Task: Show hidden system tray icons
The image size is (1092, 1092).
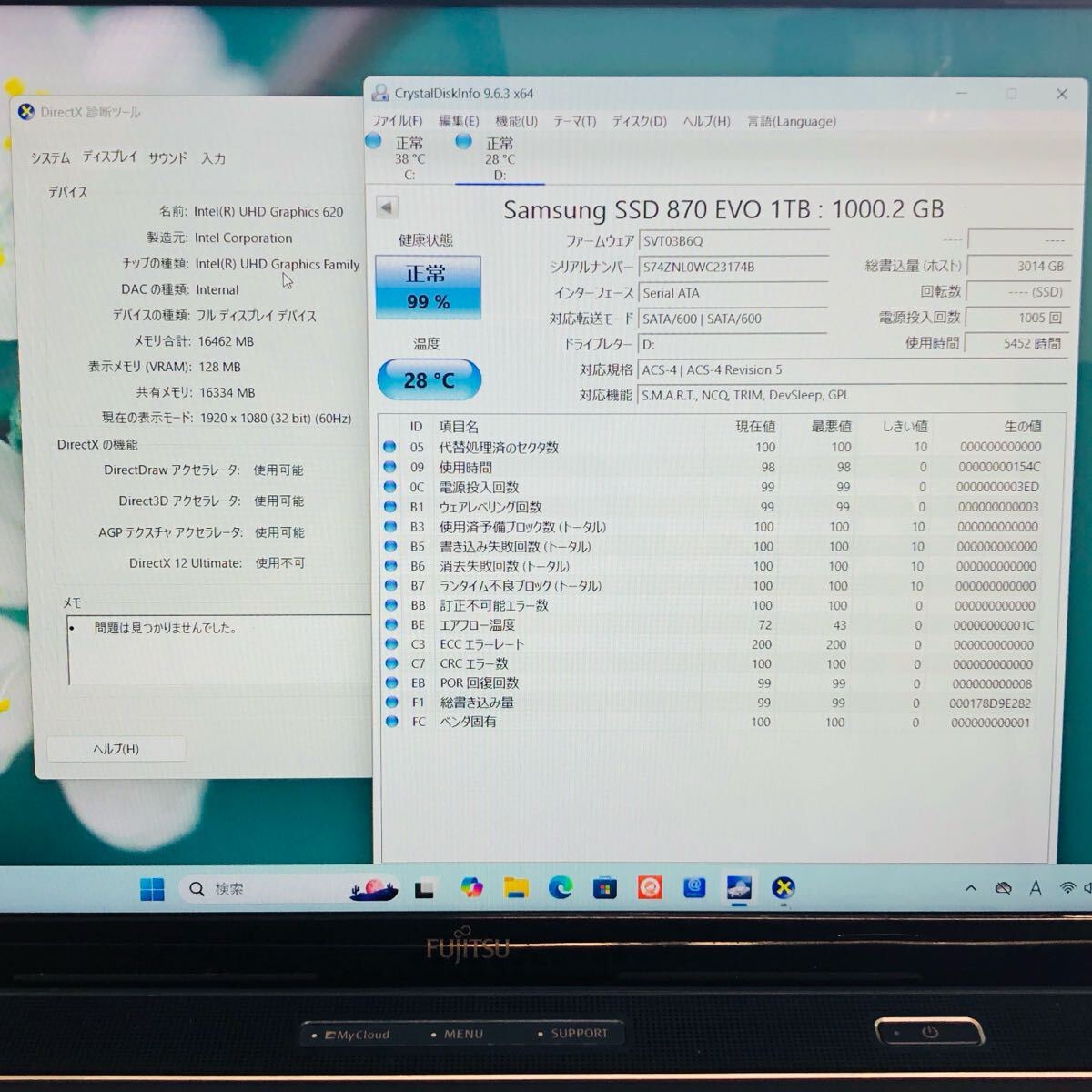Action: [x=971, y=889]
